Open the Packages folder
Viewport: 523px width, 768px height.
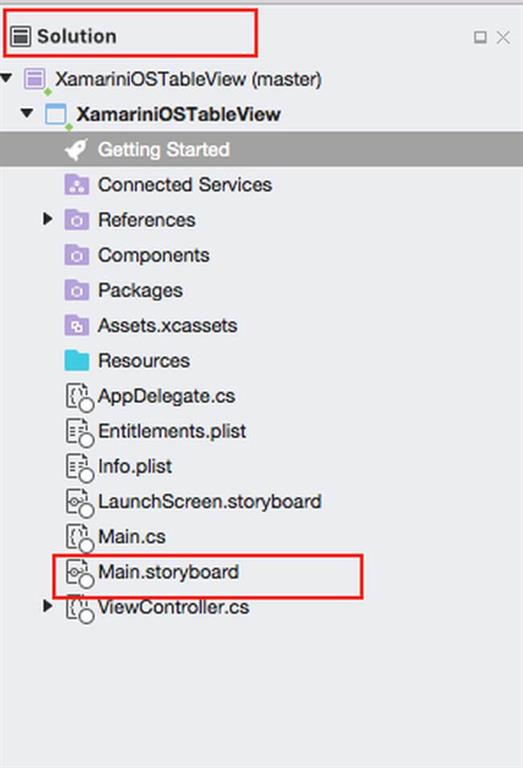141,290
